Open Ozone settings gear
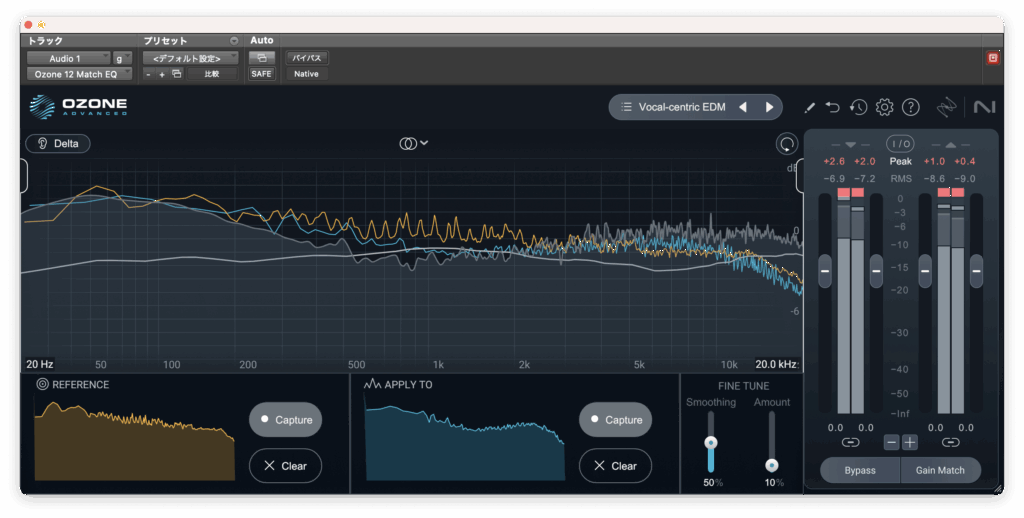This screenshot has width=1024, height=518. [x=884, y=107]
